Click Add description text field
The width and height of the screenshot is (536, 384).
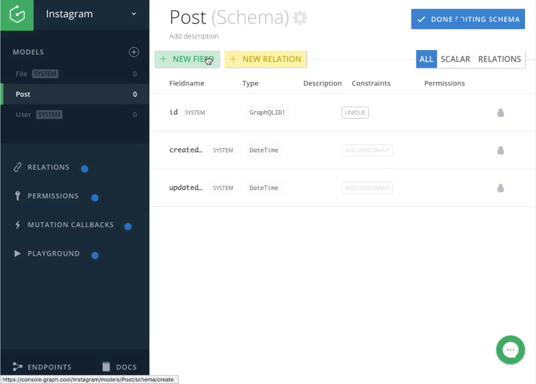[x=193, y=36]
